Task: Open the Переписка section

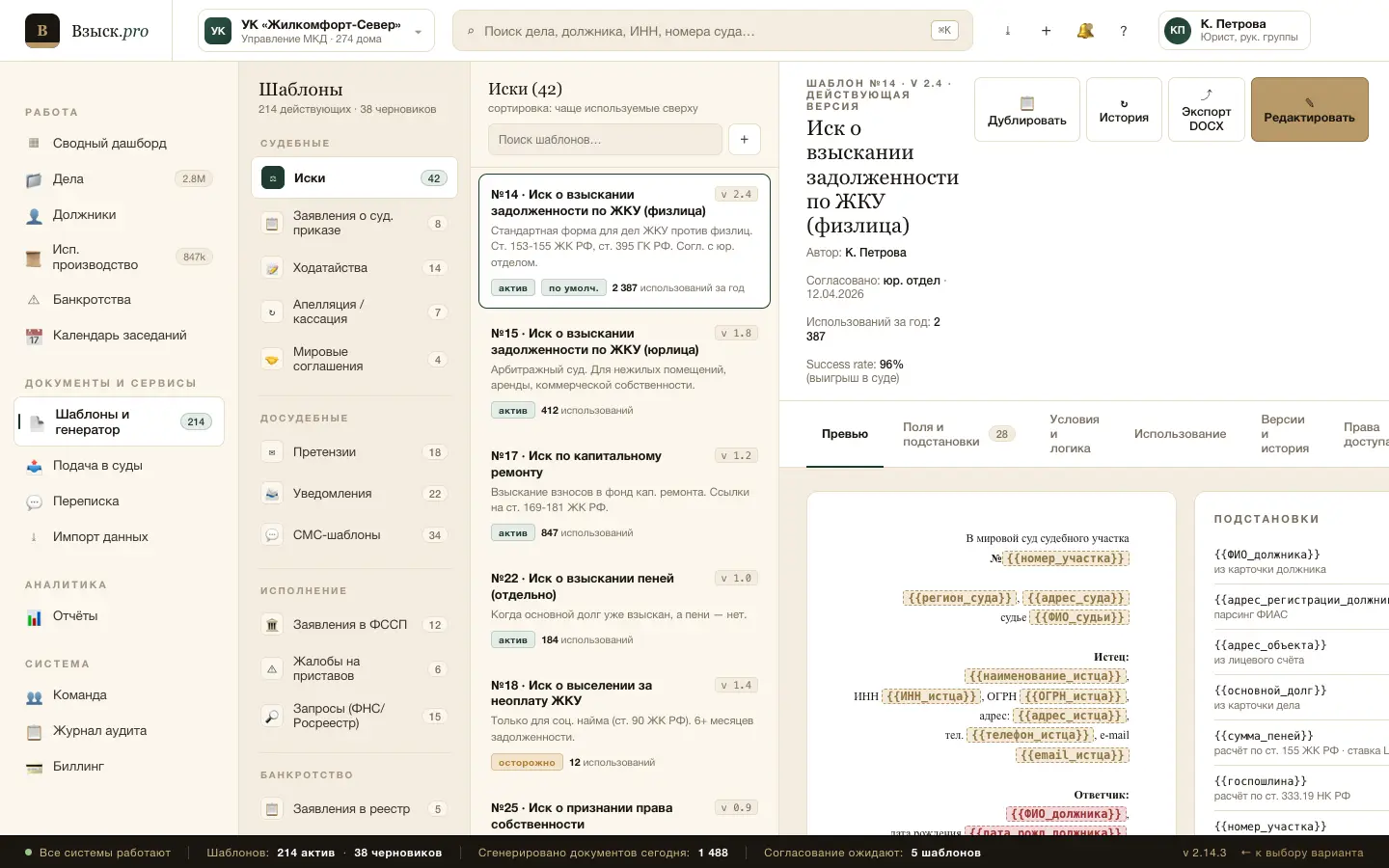Action: tap(120, 501)
